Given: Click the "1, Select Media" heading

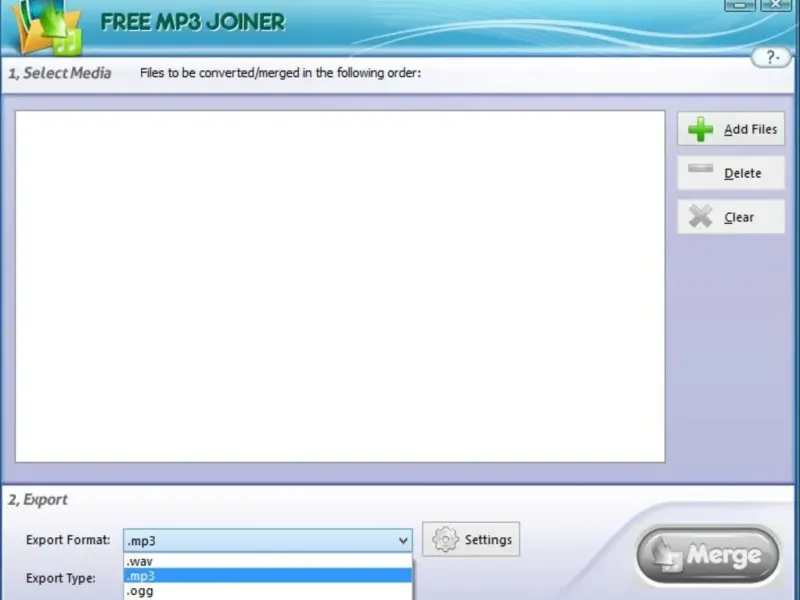Looking at the screenshot, I should (x=60, y=73).
